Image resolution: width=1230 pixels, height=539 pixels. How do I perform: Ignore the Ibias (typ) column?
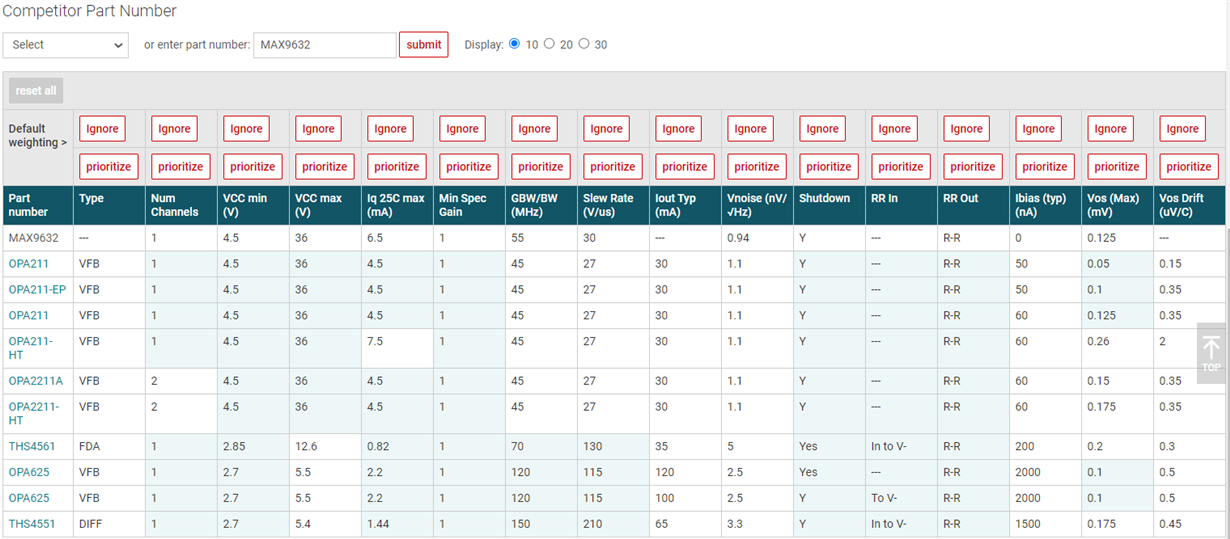click(x=1038, y=129)
